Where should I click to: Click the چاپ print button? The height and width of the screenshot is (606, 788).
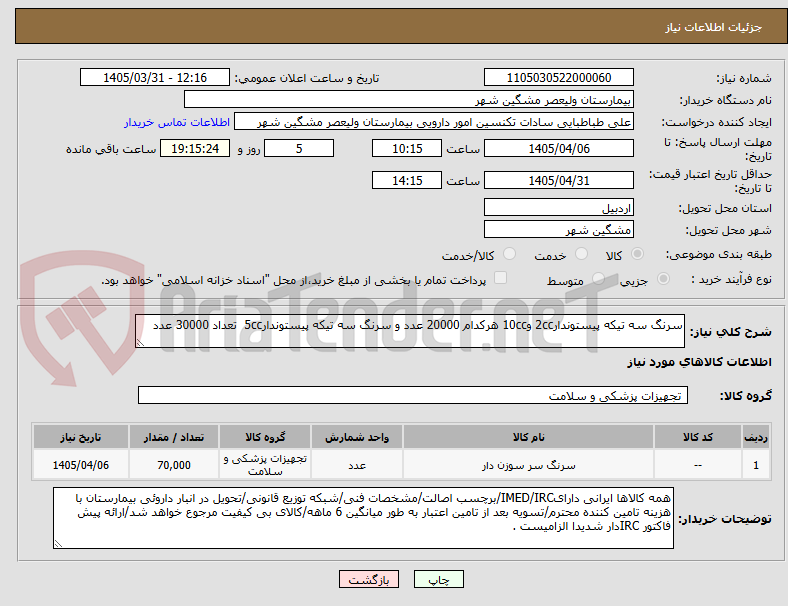point(439,579)
